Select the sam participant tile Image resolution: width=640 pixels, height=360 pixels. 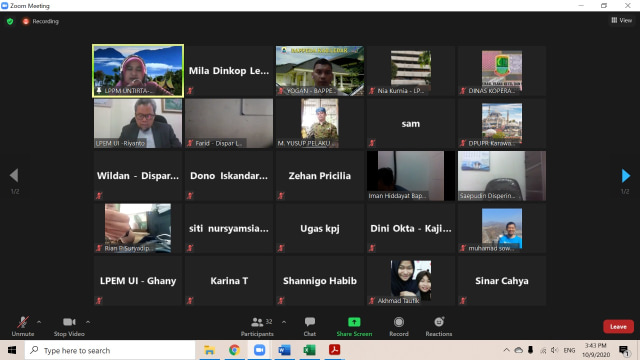coord(411,123)
